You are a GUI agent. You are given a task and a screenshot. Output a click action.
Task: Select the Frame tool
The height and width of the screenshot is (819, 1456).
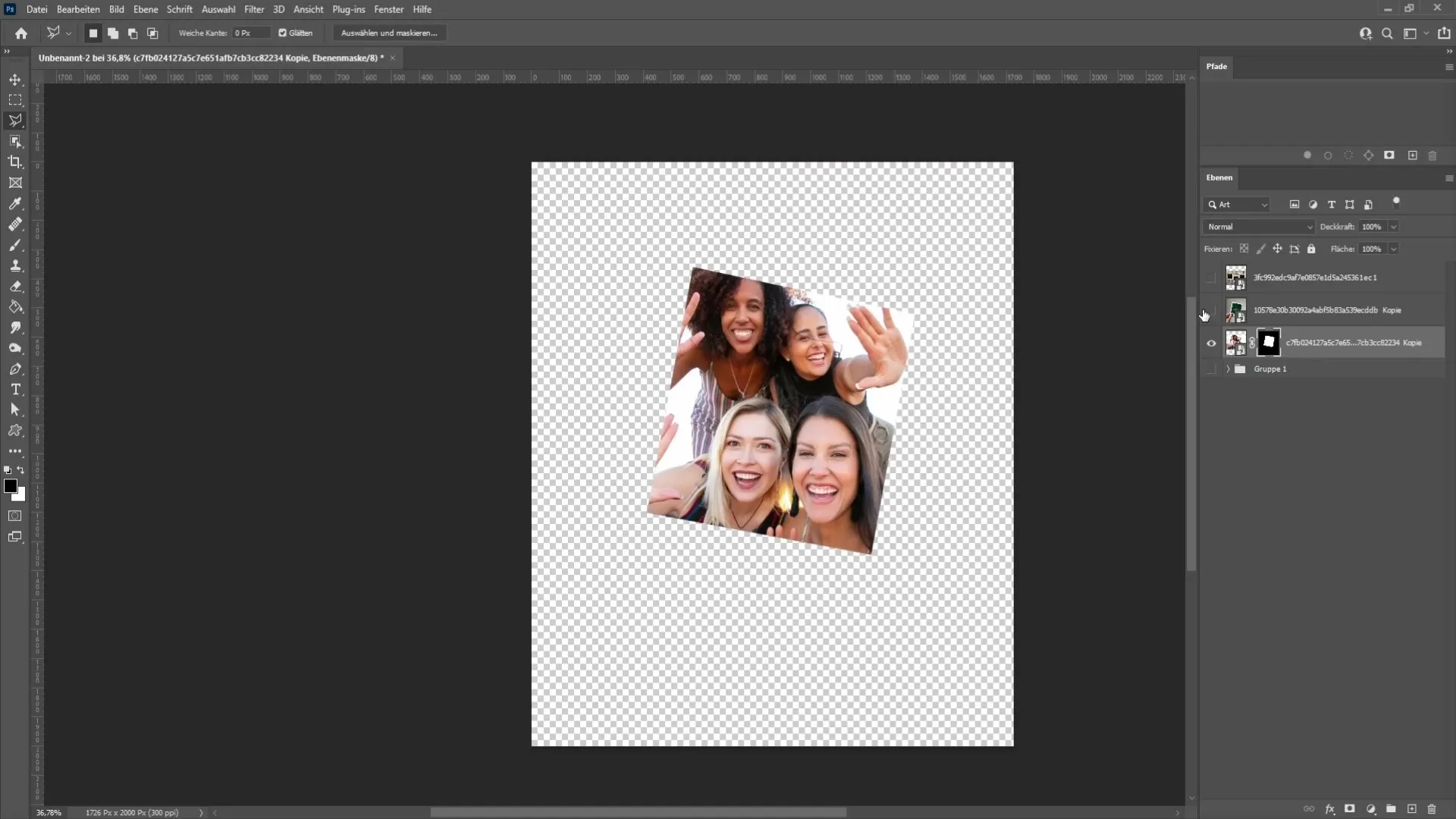point(15,183)
